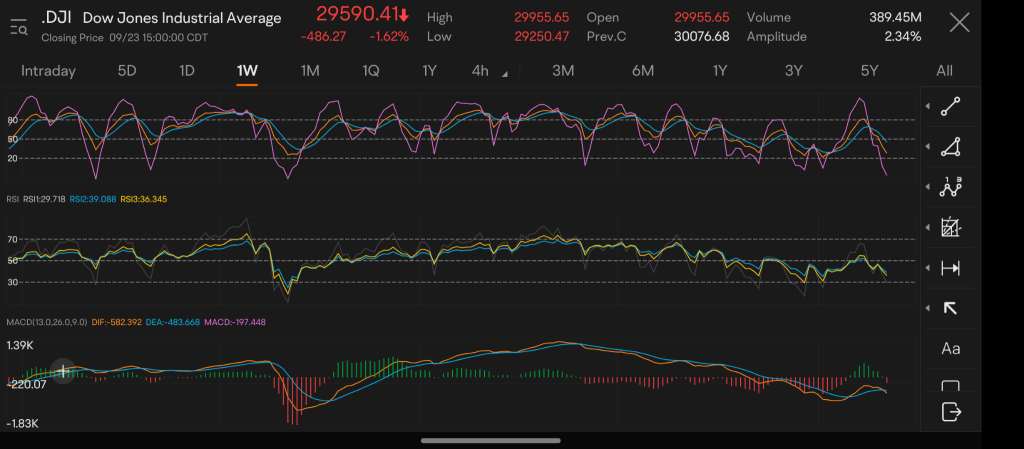Expand the measure tool submenu arrow
The width and height of the screenshot is (1024, 449).
click(928, 268)
